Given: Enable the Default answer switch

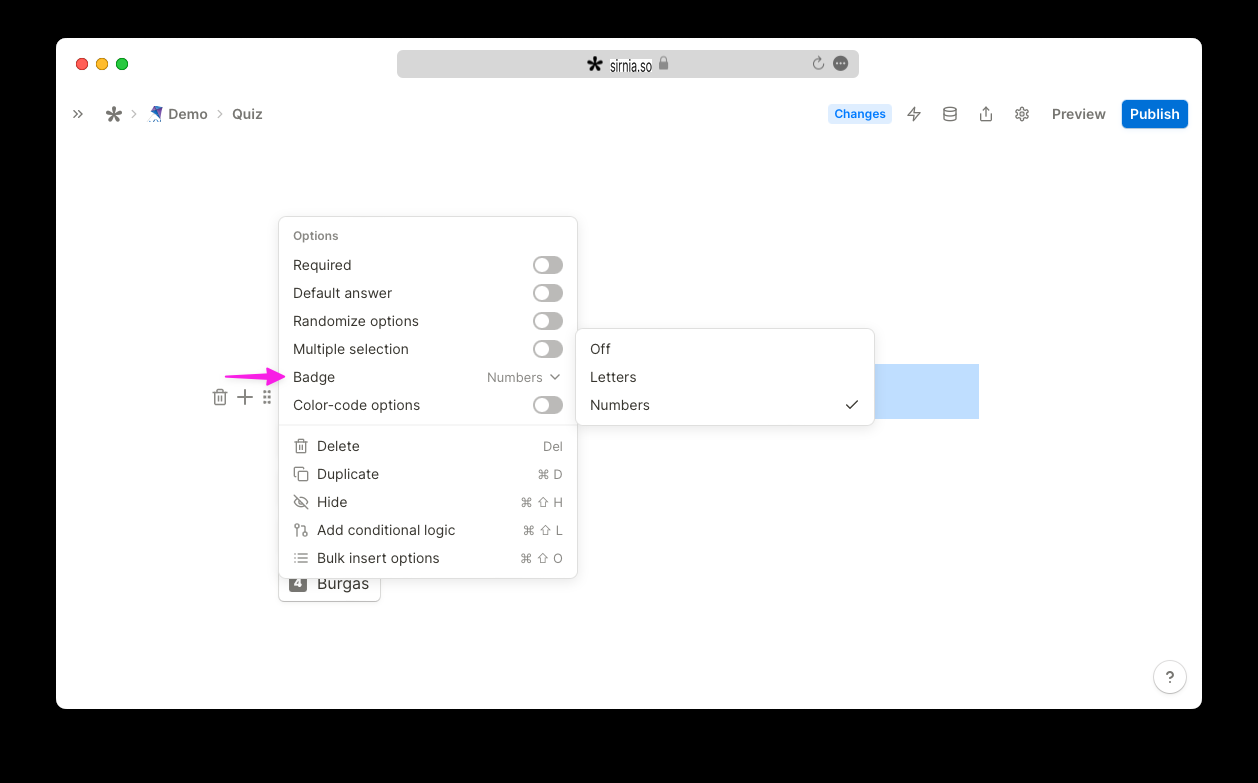Looking at the screenshot, I should 548,293.
